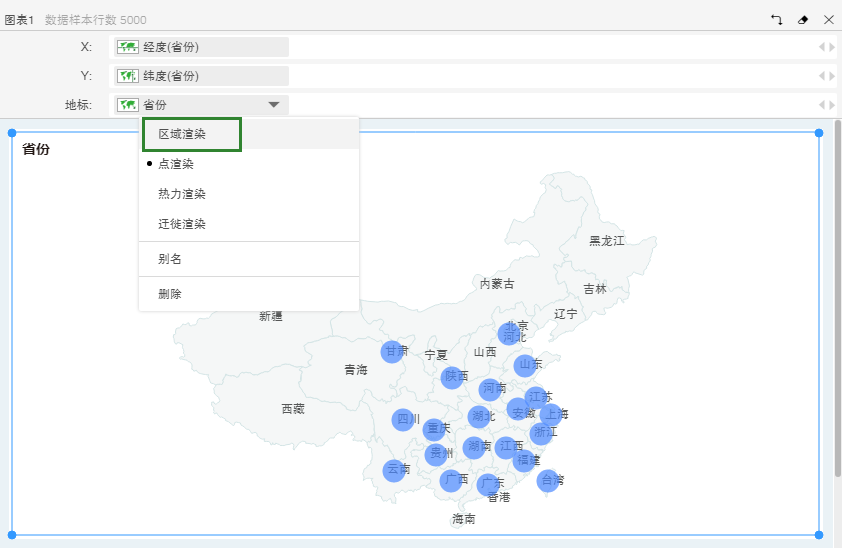This screenshot has height=548, width=842.
Task: Click the map icon on 经度(省份) field
Action: (128, 47)
